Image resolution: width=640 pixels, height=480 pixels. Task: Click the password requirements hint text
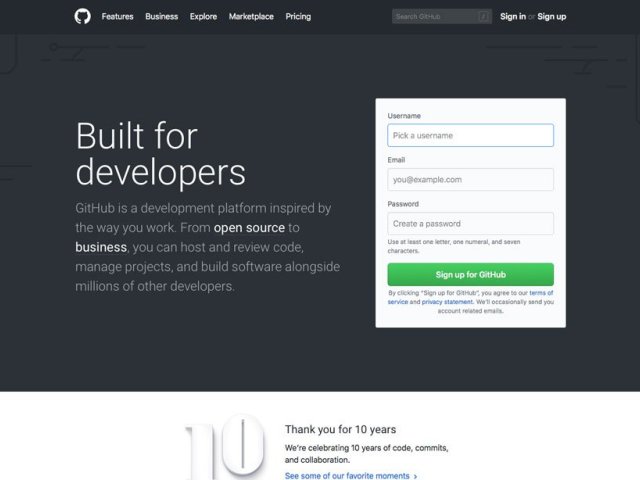click(454, 246)
